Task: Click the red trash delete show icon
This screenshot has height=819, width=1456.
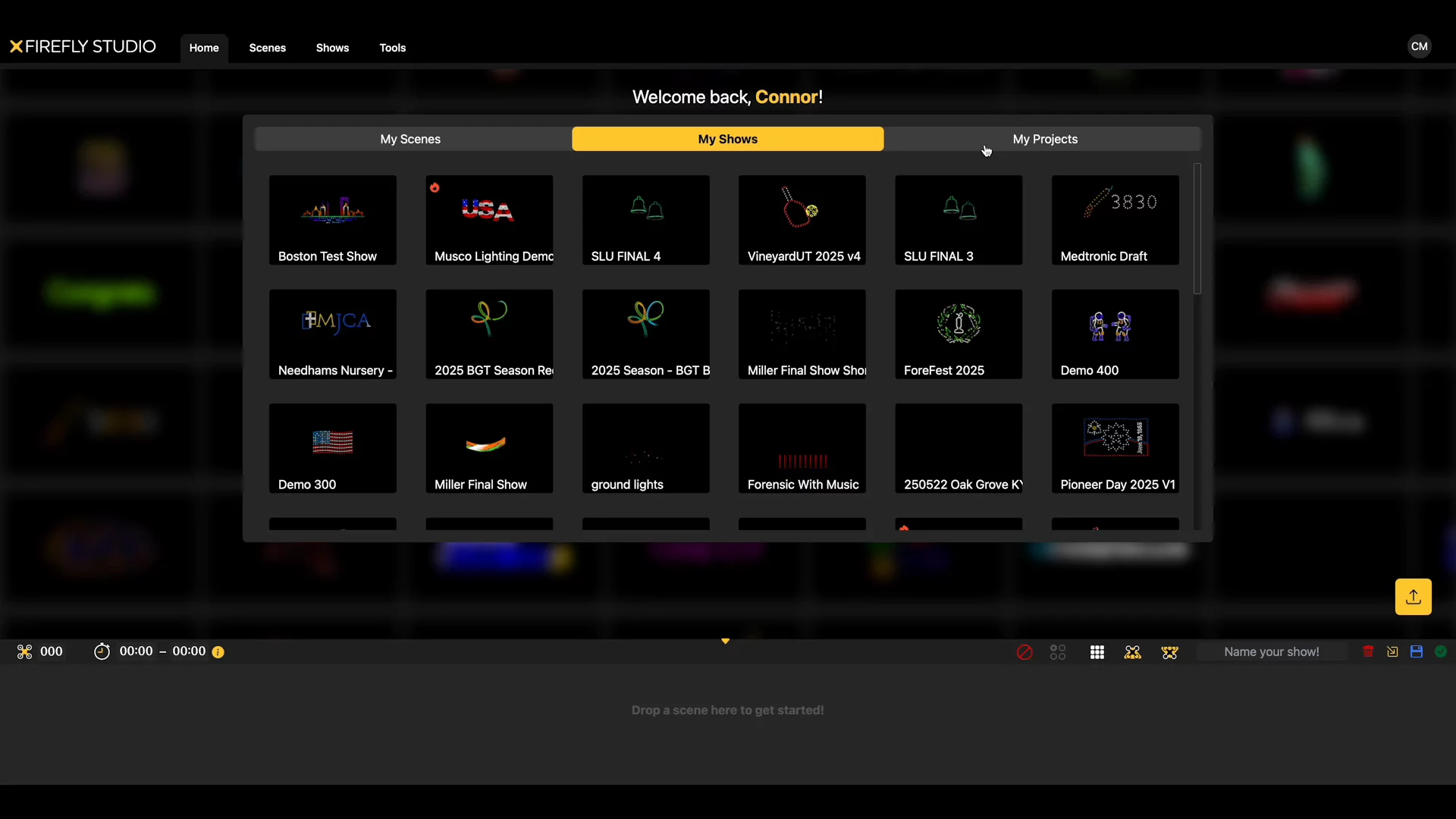Action: (1368, 651)
